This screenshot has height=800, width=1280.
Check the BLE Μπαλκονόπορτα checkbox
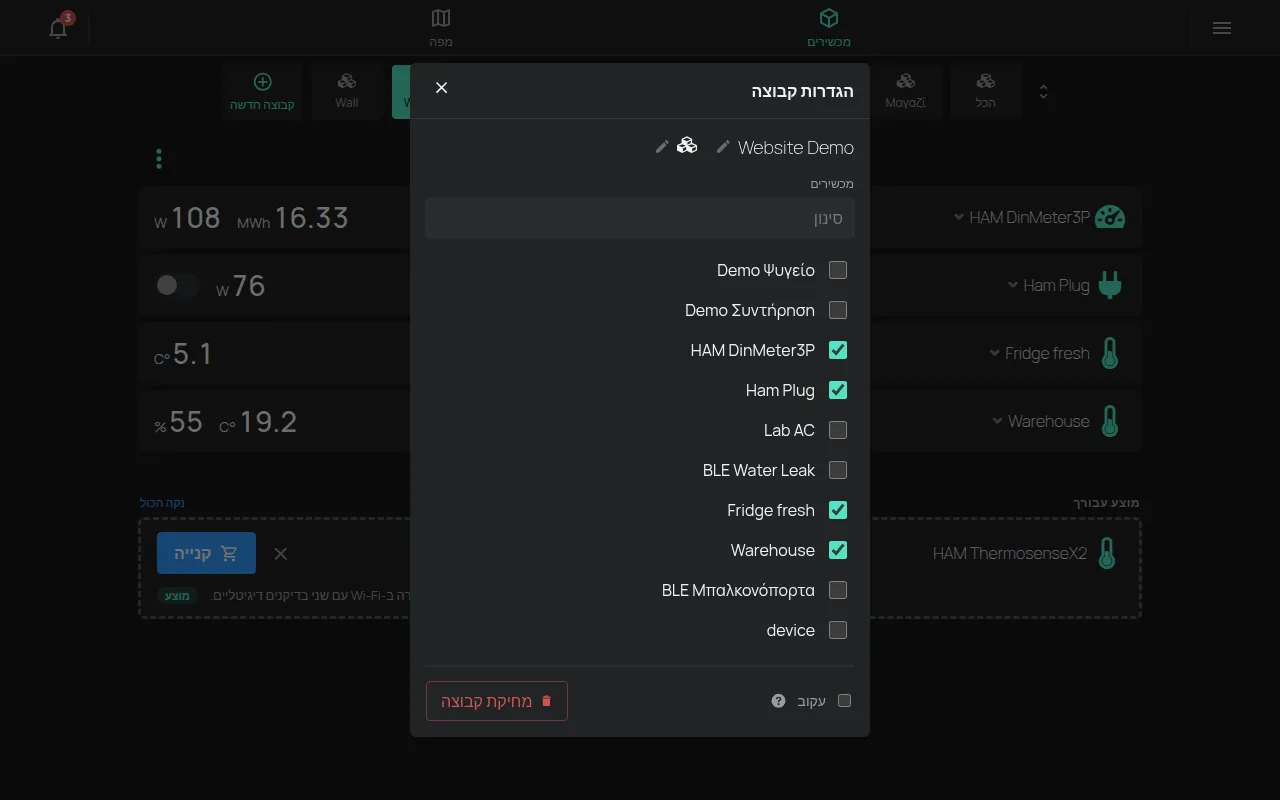tap(838, 590)
